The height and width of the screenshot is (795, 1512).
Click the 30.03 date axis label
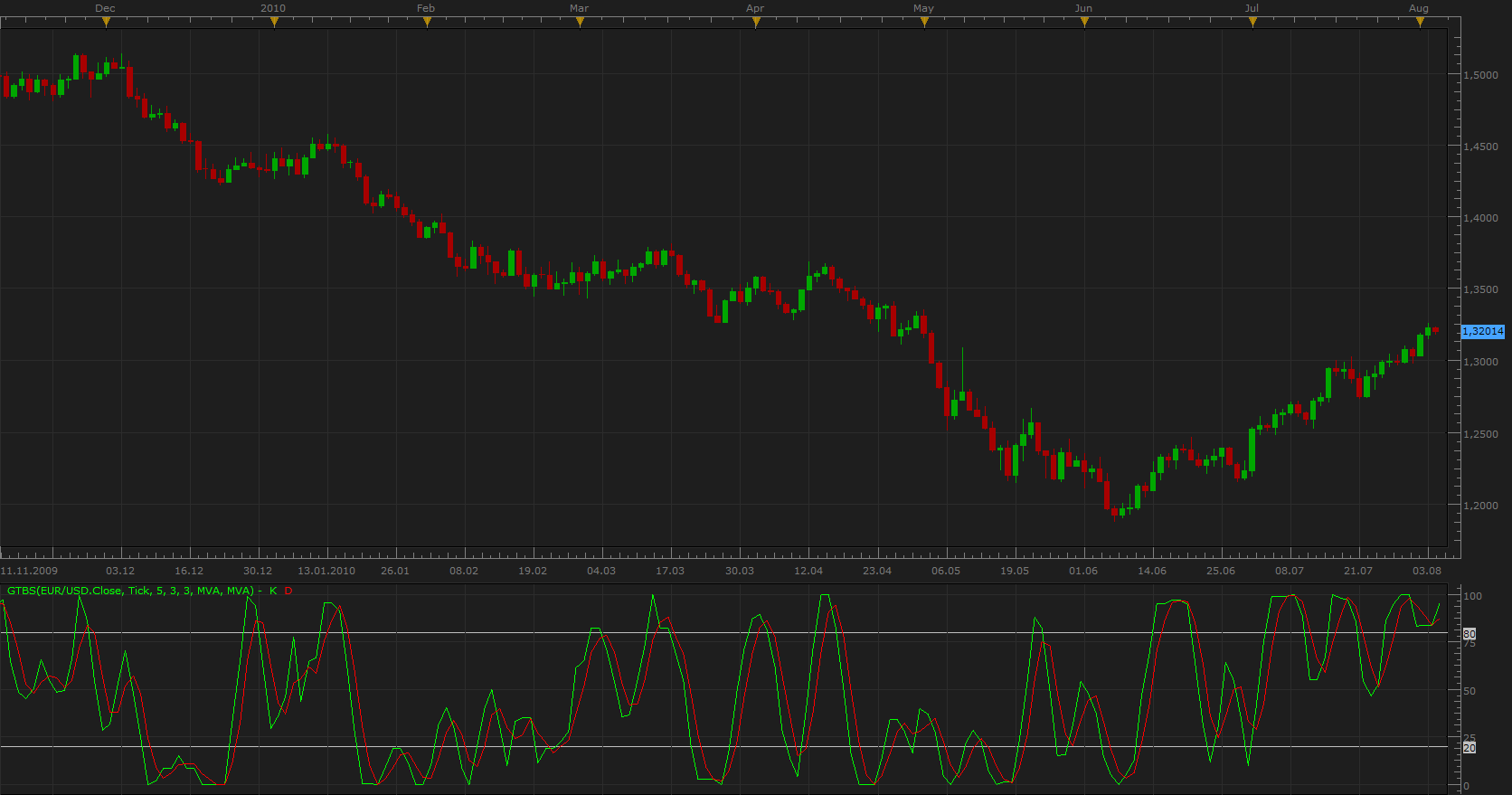point(740,571)
